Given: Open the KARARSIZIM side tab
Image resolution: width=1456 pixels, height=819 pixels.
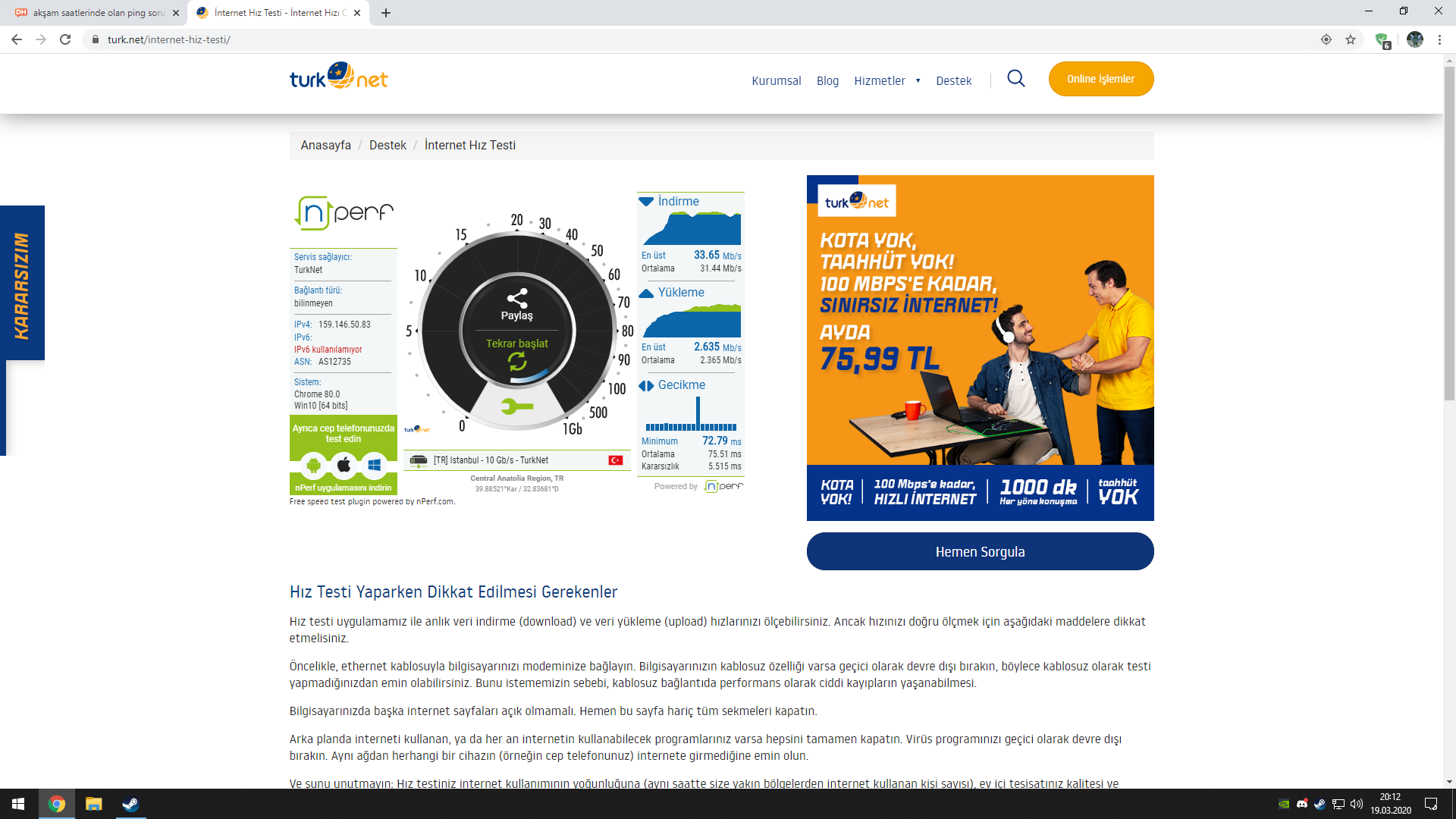Looking at the screenshot, I should [x=22, y=283].
